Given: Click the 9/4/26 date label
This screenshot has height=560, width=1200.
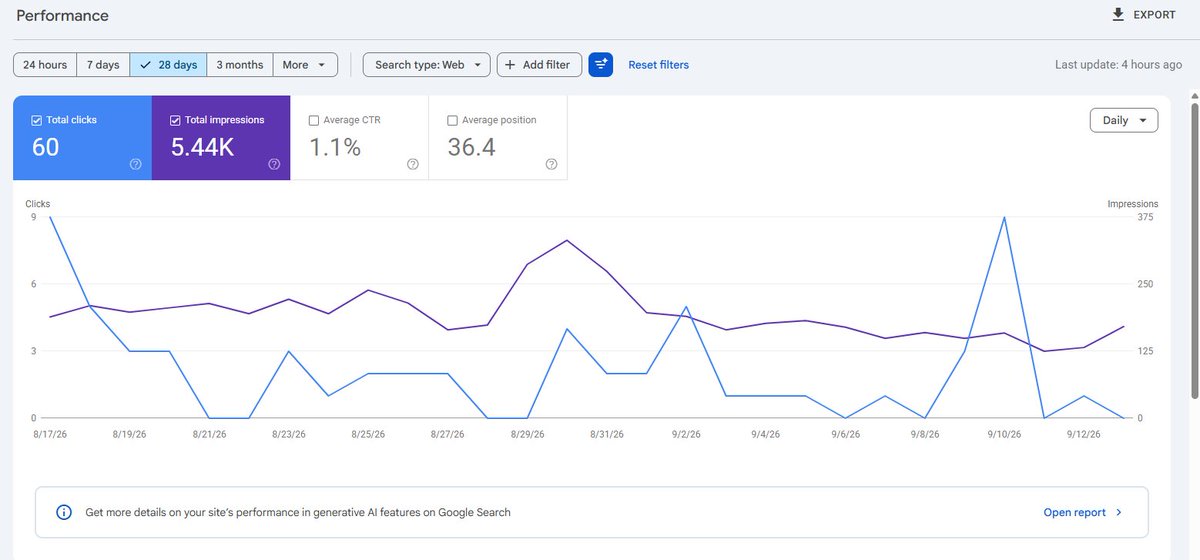Looking at the screenshot, I should pos(766,434).
